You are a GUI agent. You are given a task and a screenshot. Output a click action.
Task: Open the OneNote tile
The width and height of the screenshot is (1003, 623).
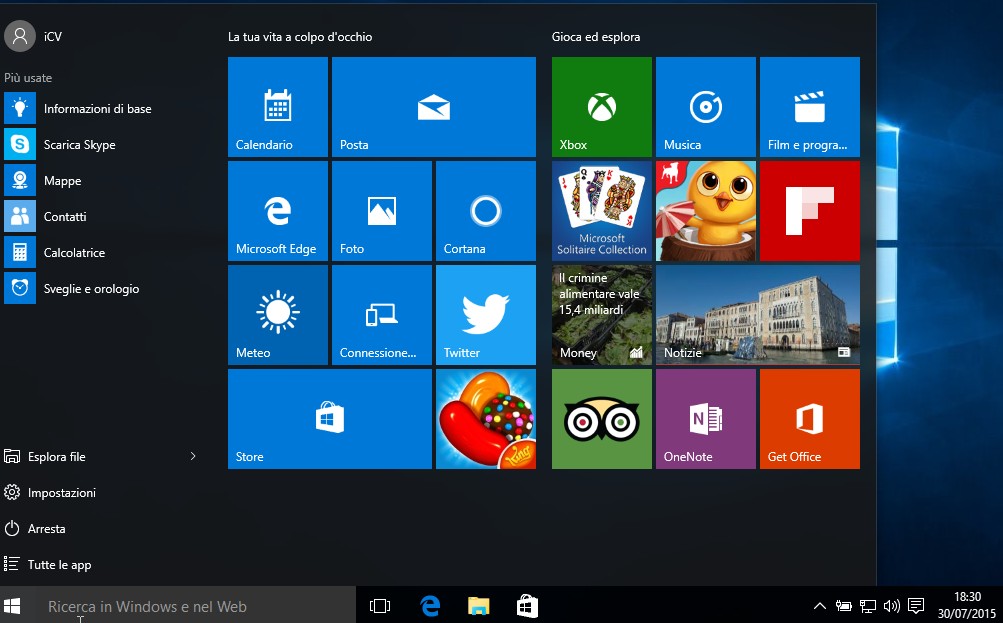[x=706, y=419]
